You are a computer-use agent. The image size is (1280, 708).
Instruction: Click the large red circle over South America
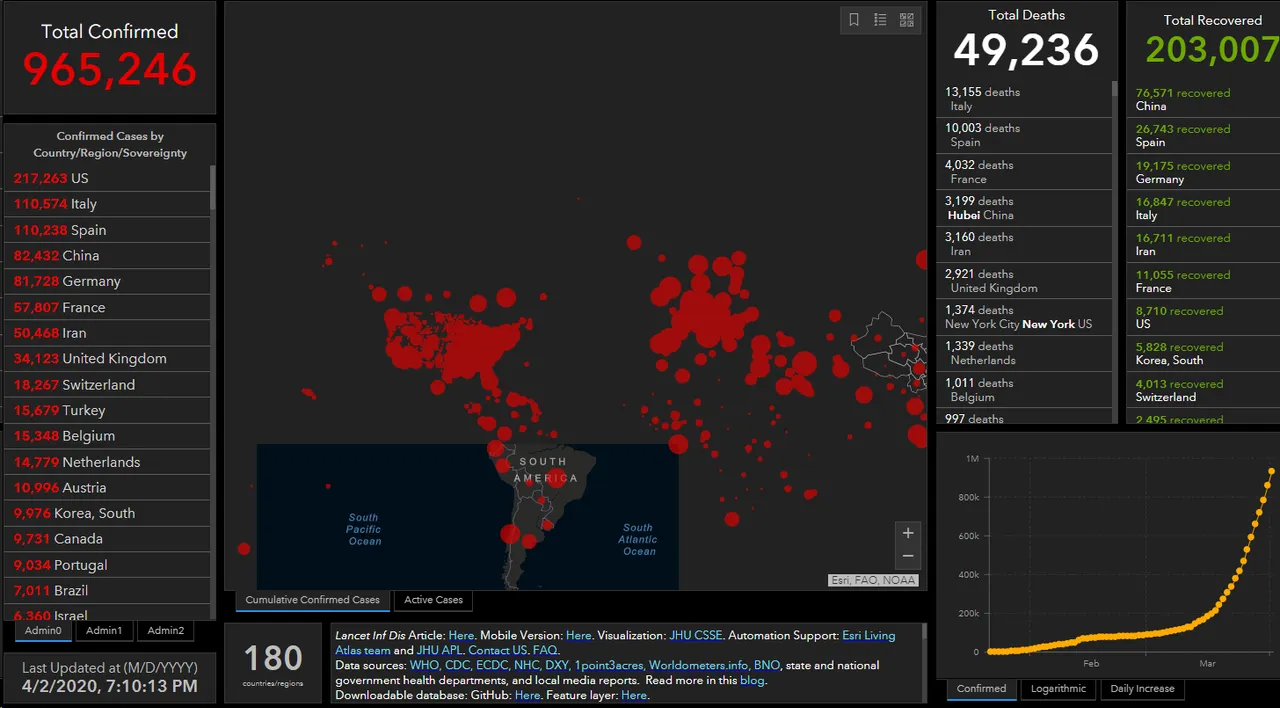557,479
